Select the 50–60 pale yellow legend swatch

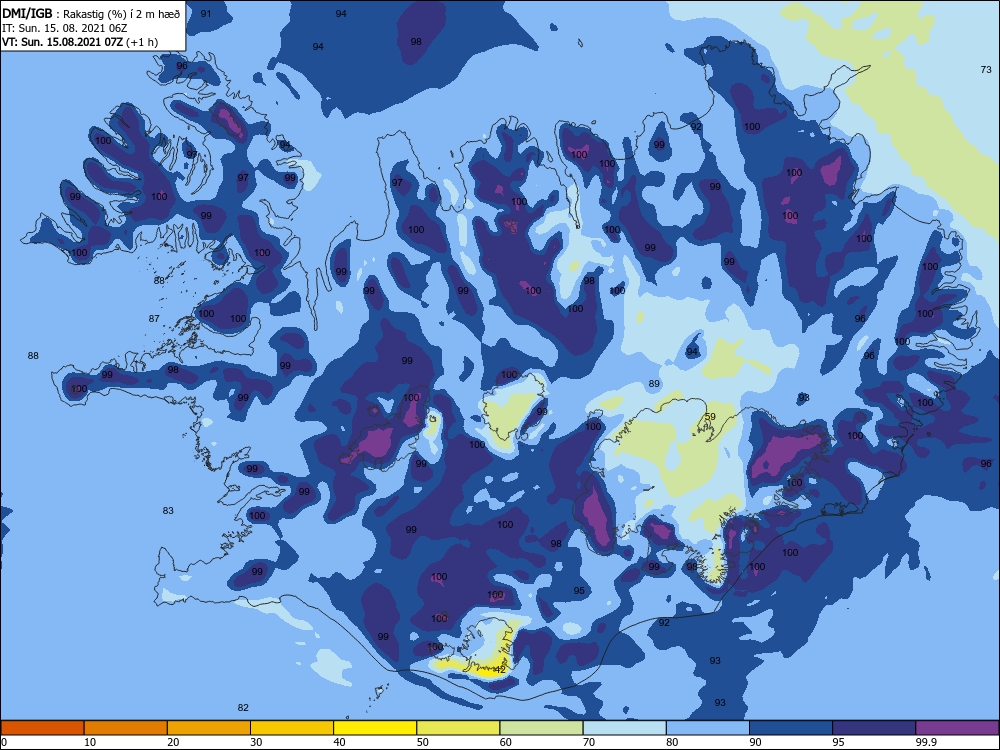[x=459, y=728]
